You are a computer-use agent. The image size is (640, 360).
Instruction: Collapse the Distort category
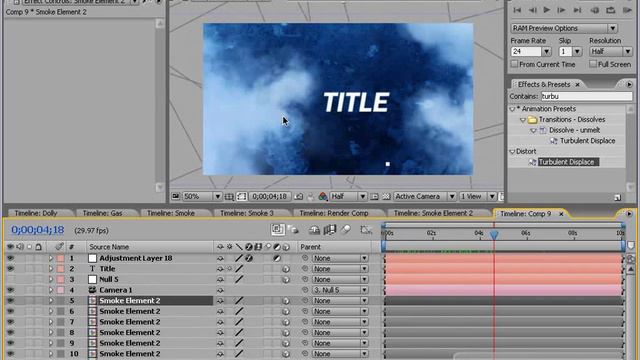click(513, 152)
